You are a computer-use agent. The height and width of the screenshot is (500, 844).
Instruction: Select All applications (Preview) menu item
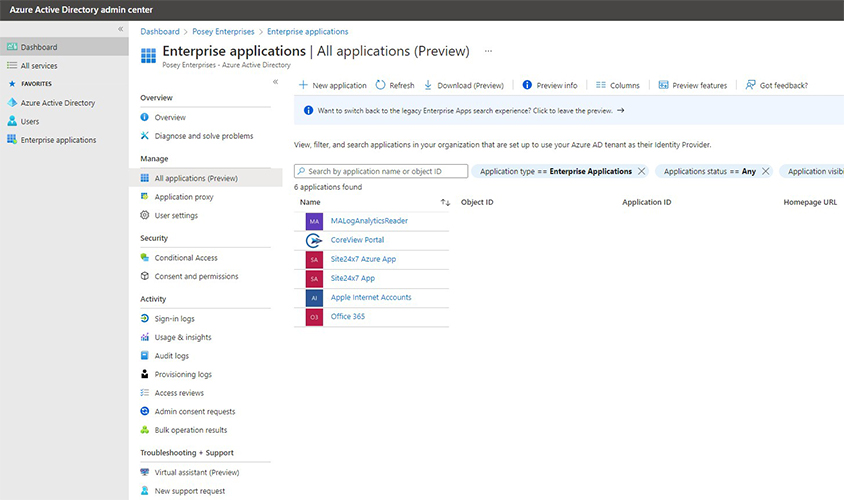click(206, 178)
